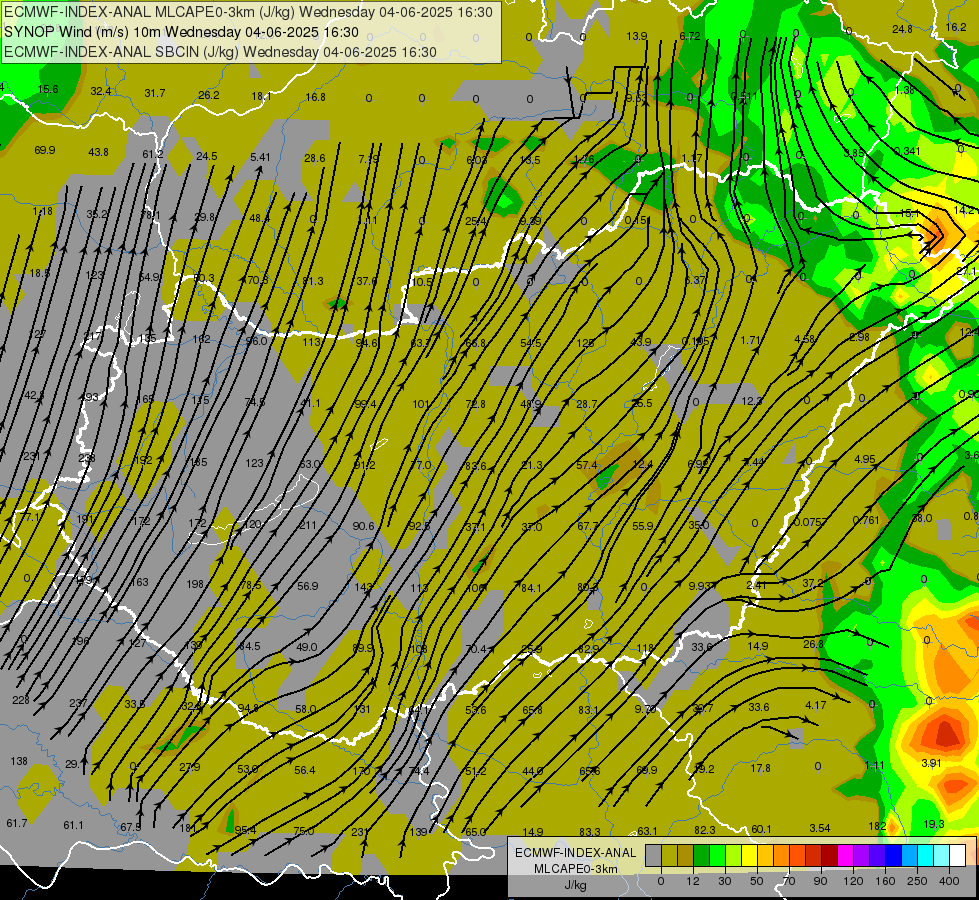Click the map value 37.2
The width and height of the screenshot is (979, 900).
[x=813, y=583]
